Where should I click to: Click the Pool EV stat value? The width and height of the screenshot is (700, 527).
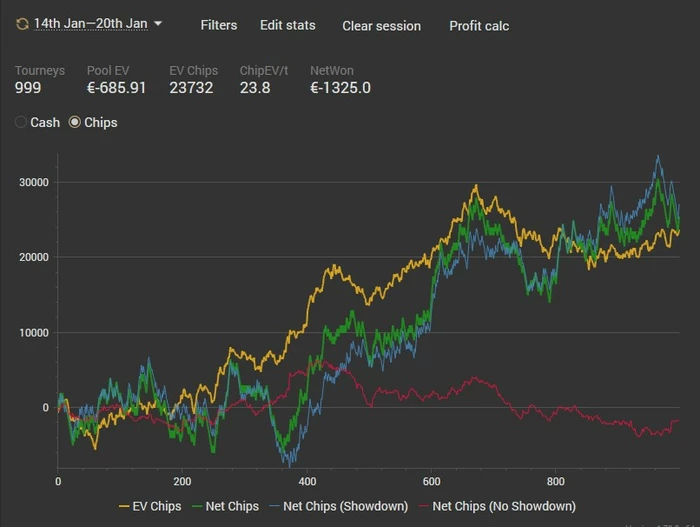pos(117,88)
